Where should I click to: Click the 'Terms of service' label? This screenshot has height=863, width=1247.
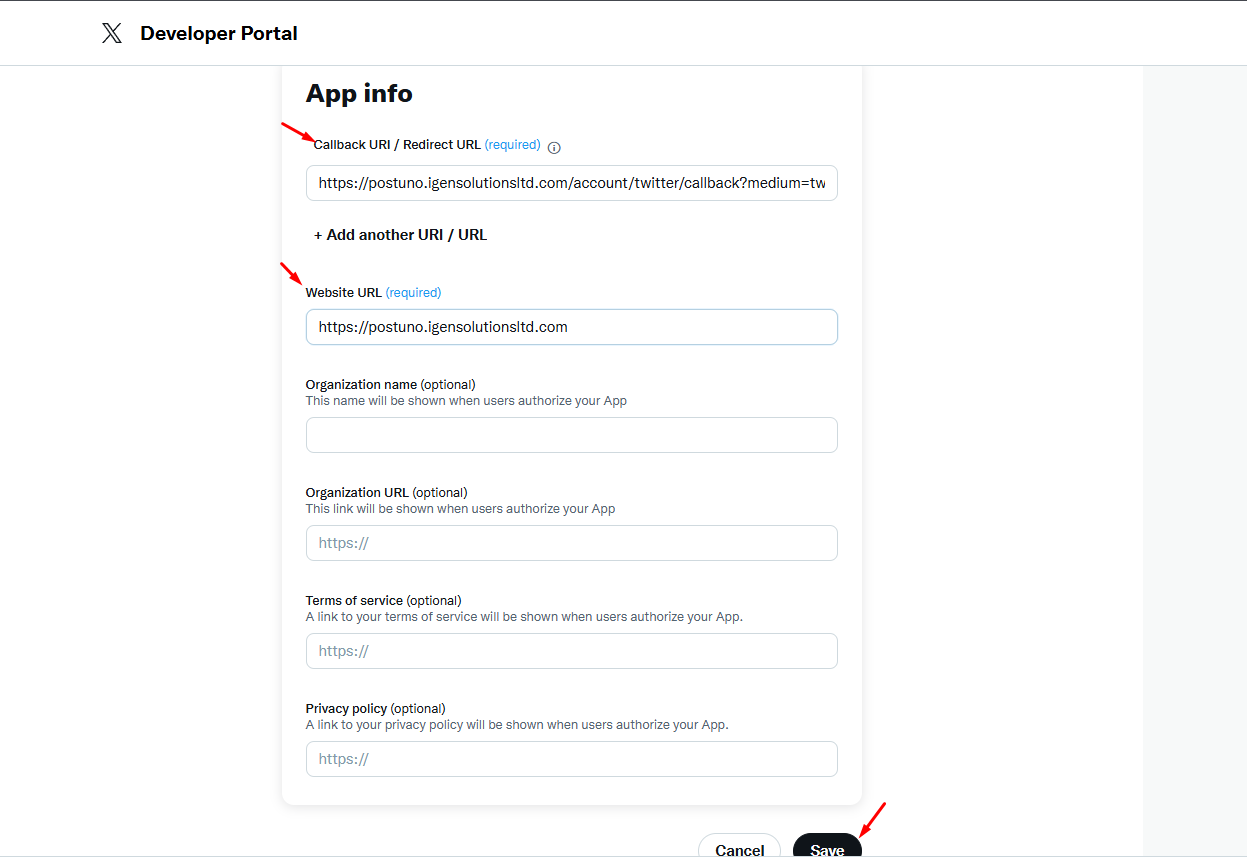point(354,601)
